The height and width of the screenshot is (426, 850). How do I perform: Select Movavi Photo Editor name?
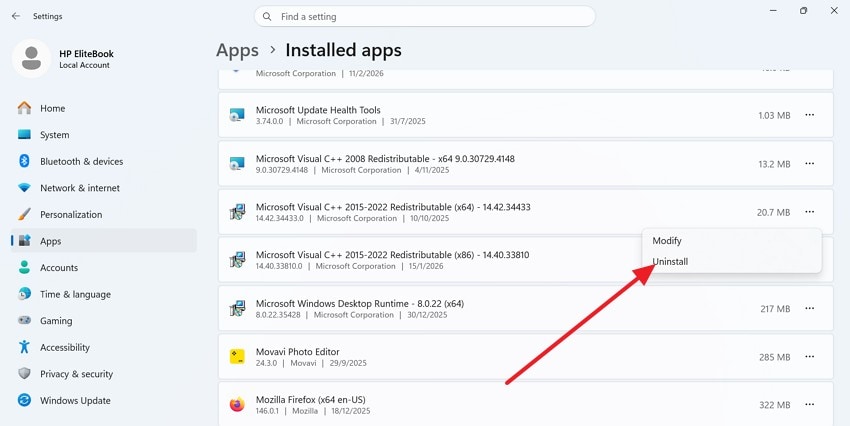tap(298, 352)
